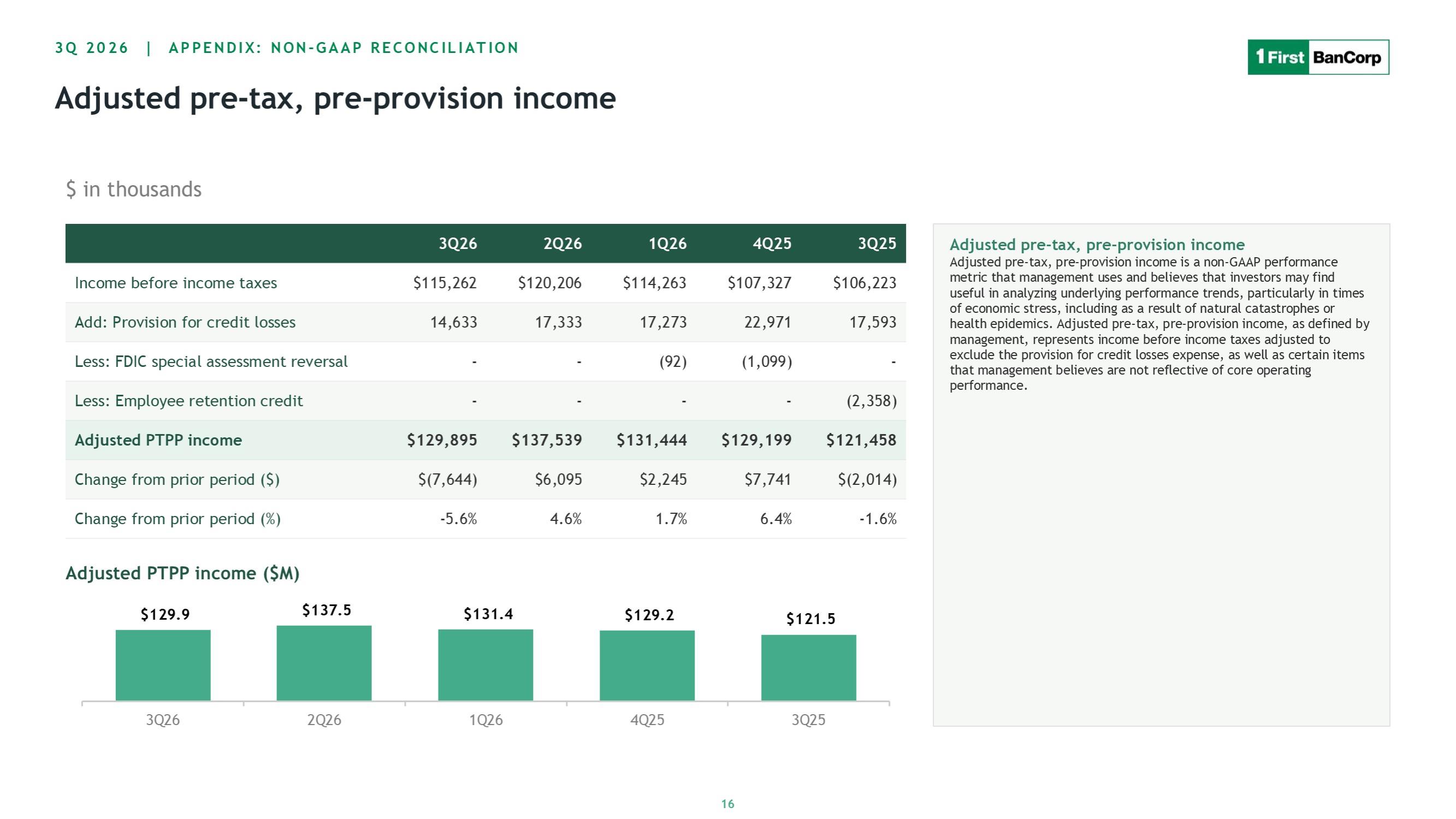Click the 3Q26 table column header
This screenshot has height=819, width=1456.
pos(458,244)
